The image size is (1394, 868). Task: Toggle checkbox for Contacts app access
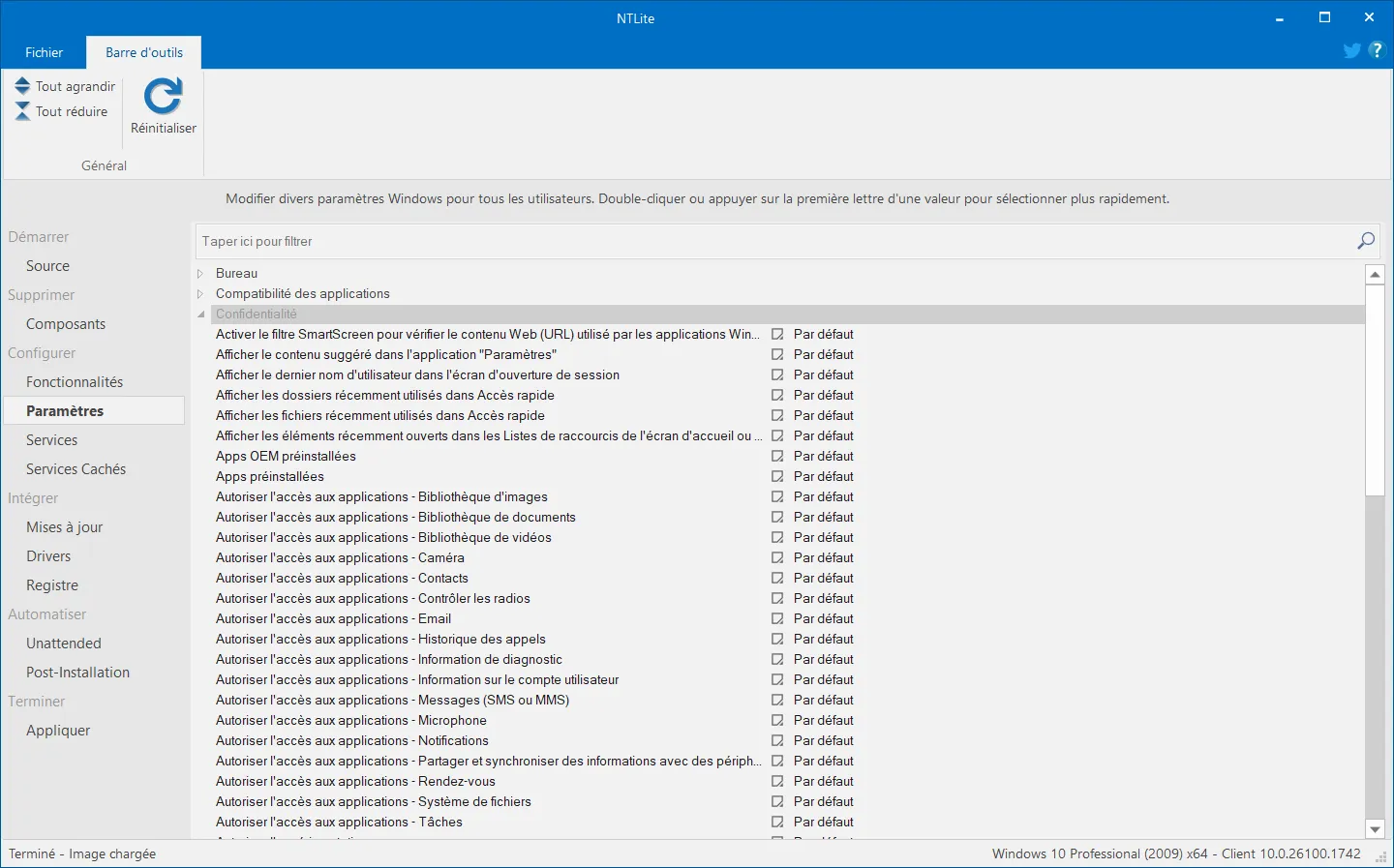777,578
